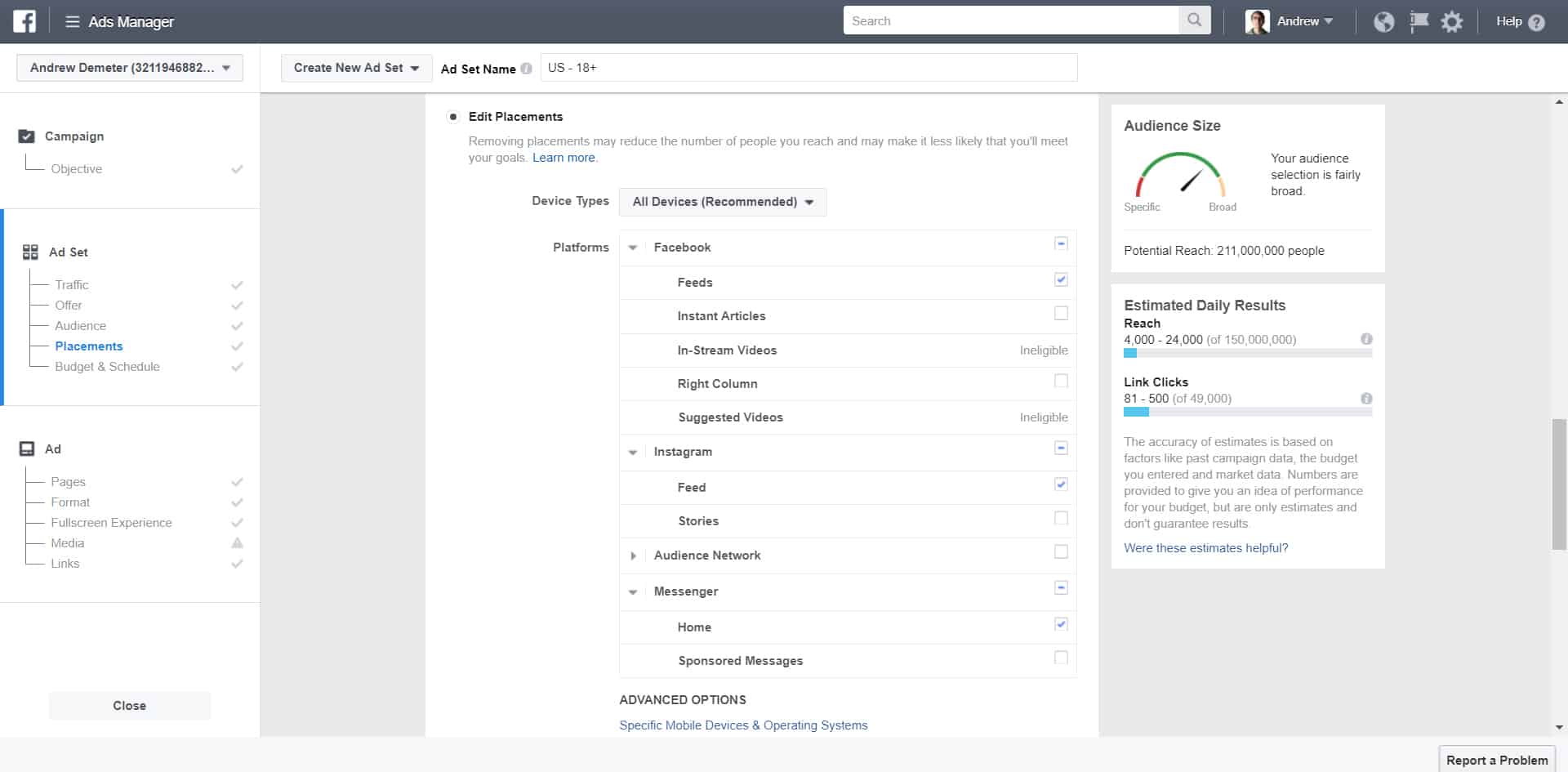
Task: Open the settings gear icon
Action: [1452, 22]
